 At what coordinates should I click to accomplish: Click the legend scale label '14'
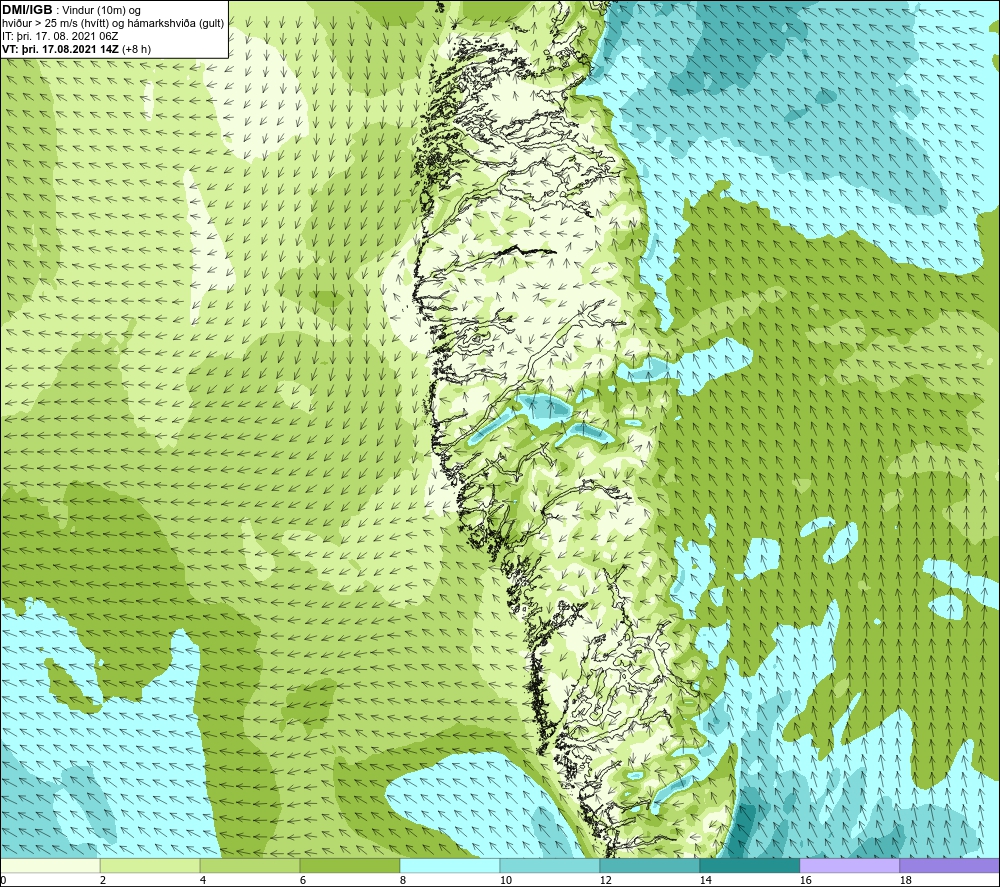[x=705, y=880]
